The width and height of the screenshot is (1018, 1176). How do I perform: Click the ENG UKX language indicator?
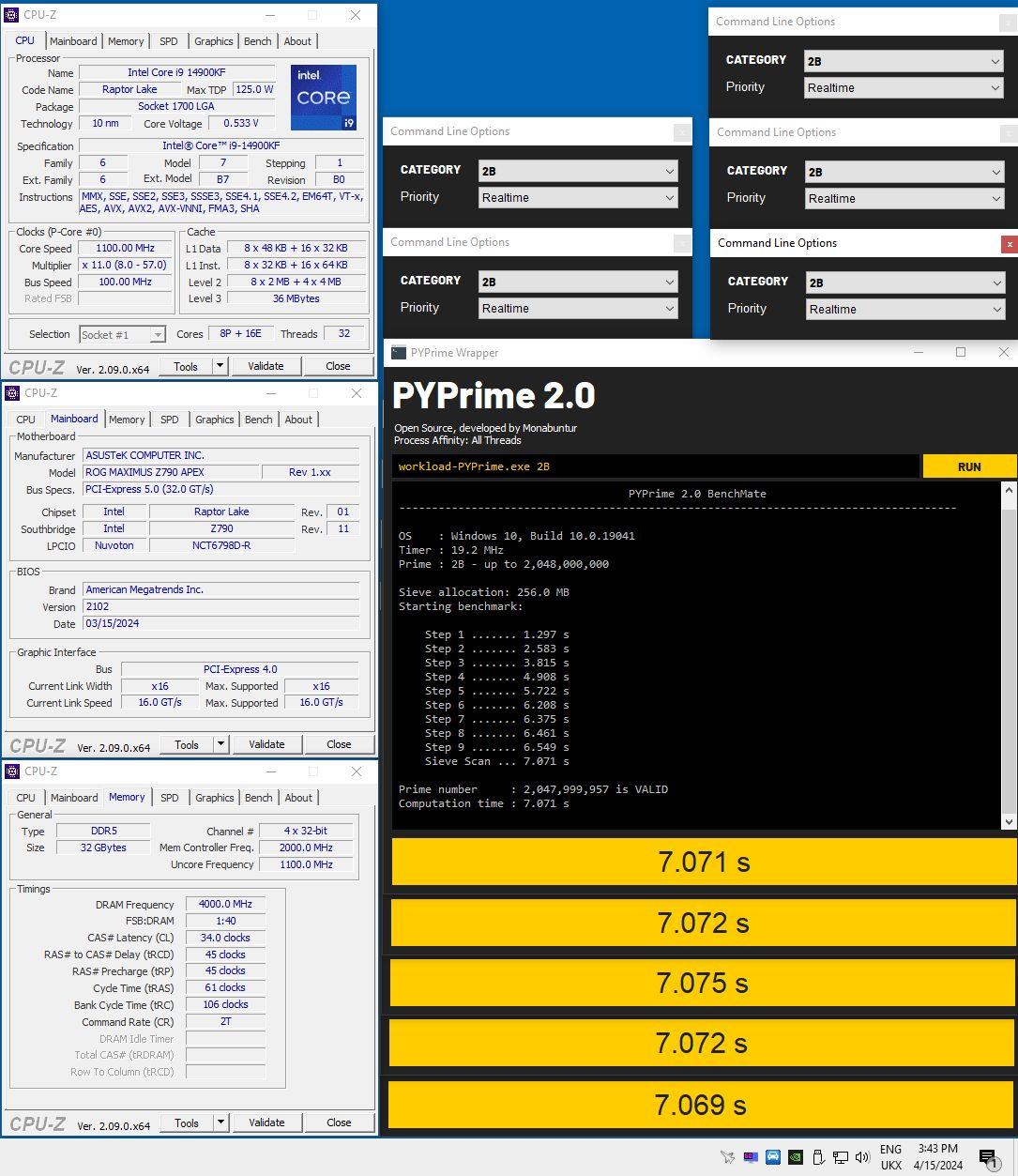(x=890, y=1157)
